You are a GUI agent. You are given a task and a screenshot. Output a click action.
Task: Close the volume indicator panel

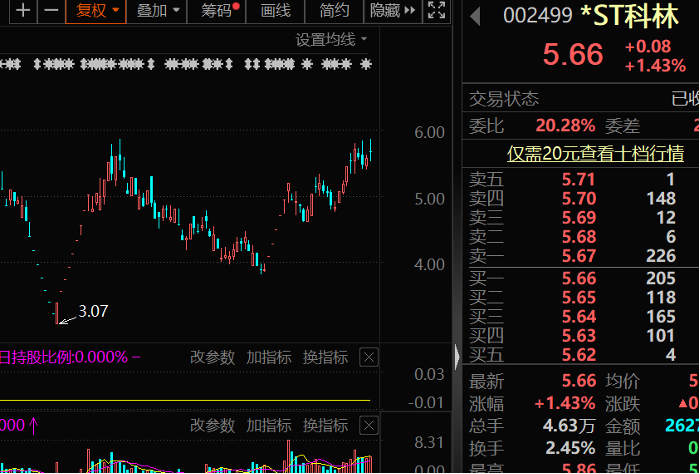coord(369,426)
